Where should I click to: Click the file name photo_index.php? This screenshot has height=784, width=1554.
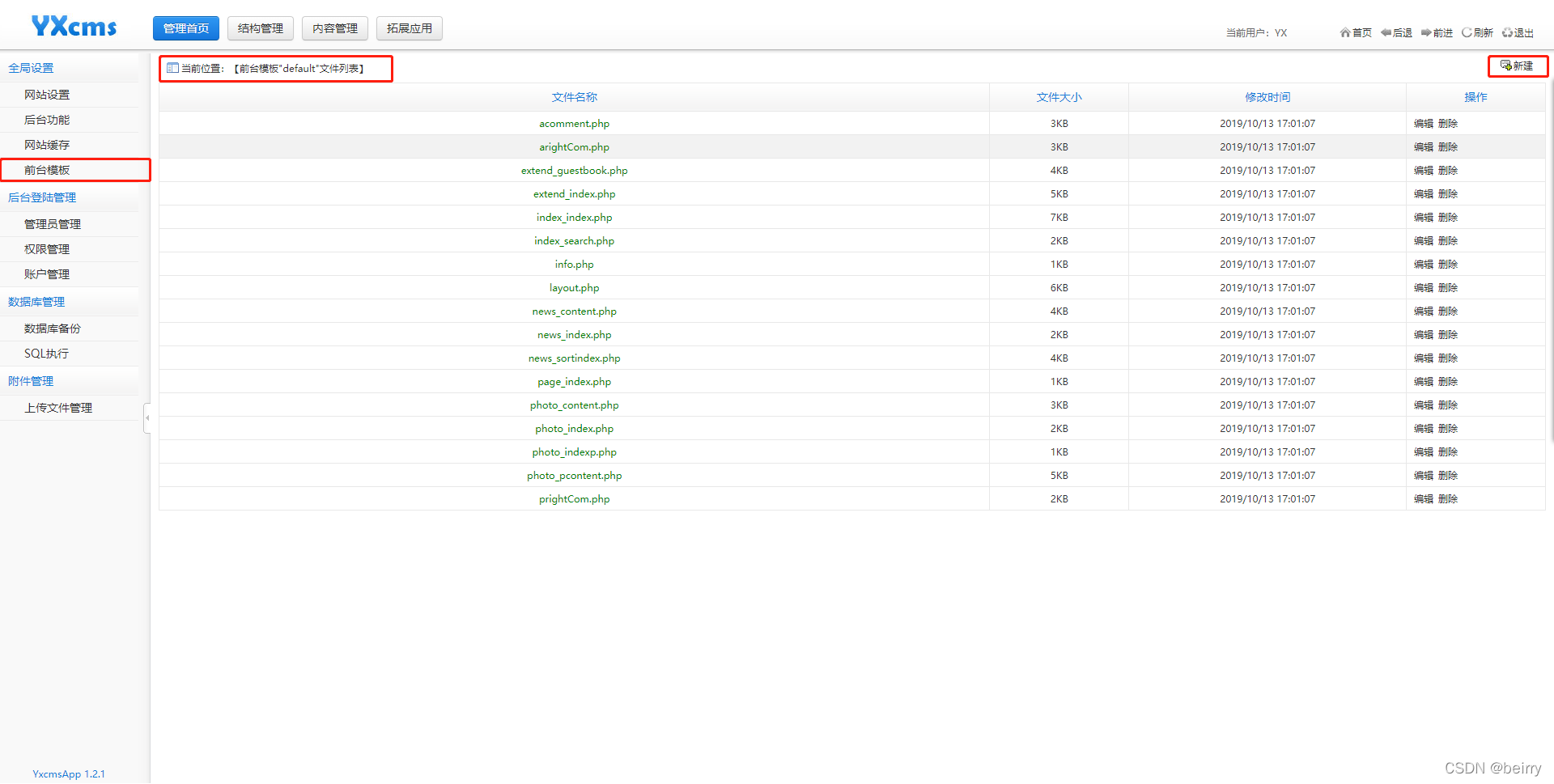575,429
